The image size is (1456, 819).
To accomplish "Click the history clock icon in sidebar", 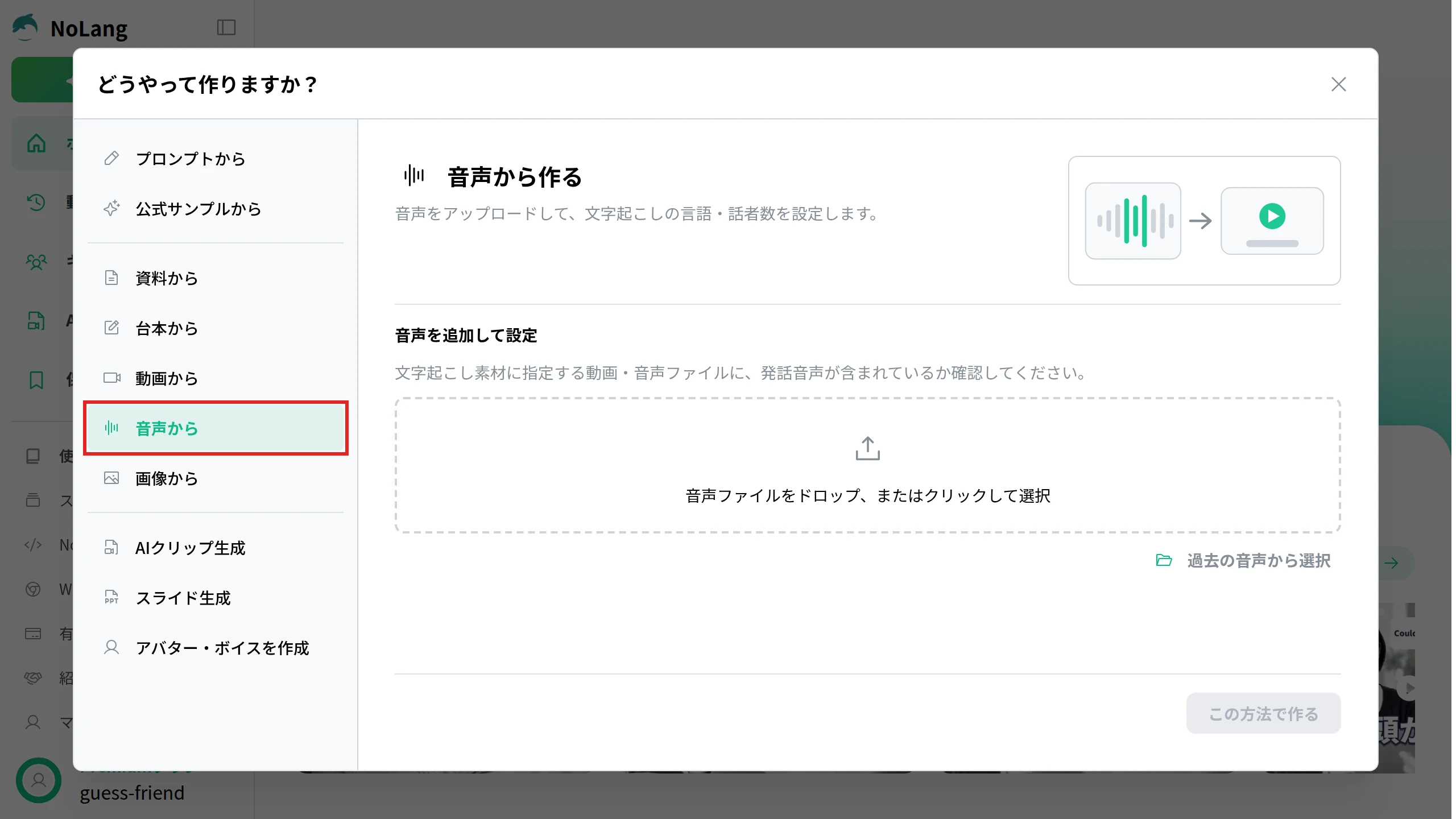I will pos(35,202).
